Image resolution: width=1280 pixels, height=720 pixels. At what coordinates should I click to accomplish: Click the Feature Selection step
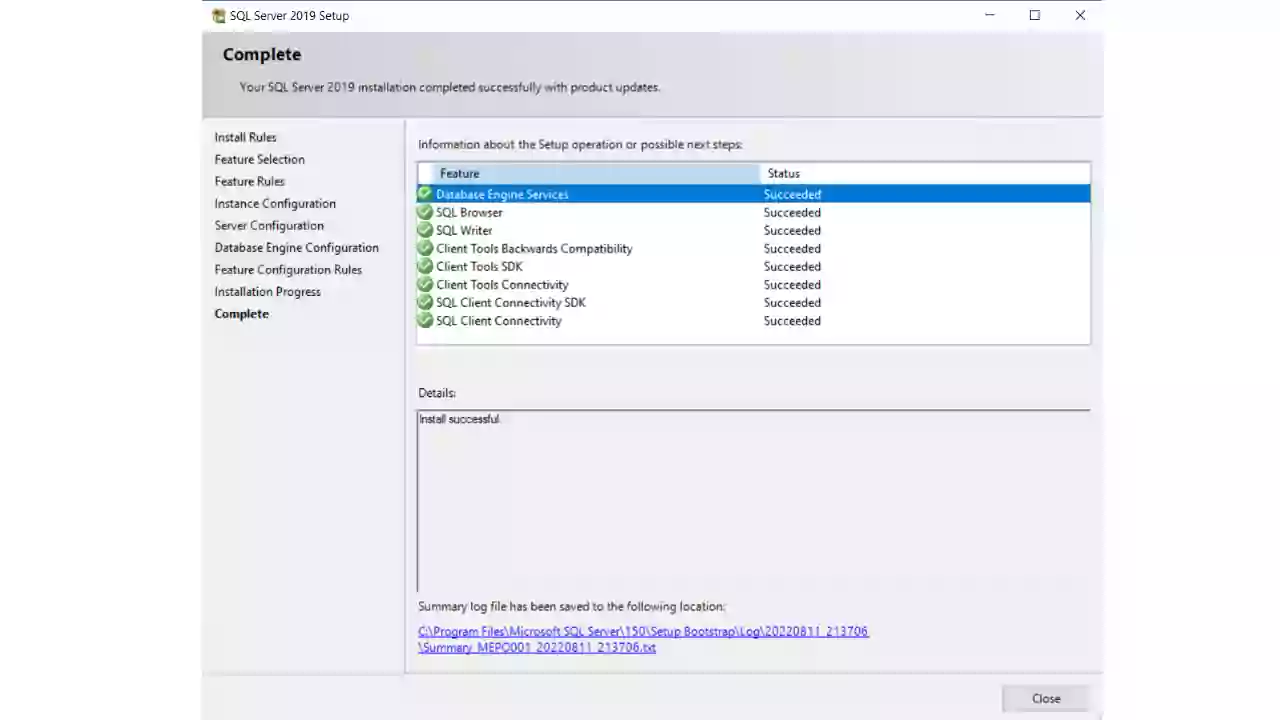tap(259, 159)
